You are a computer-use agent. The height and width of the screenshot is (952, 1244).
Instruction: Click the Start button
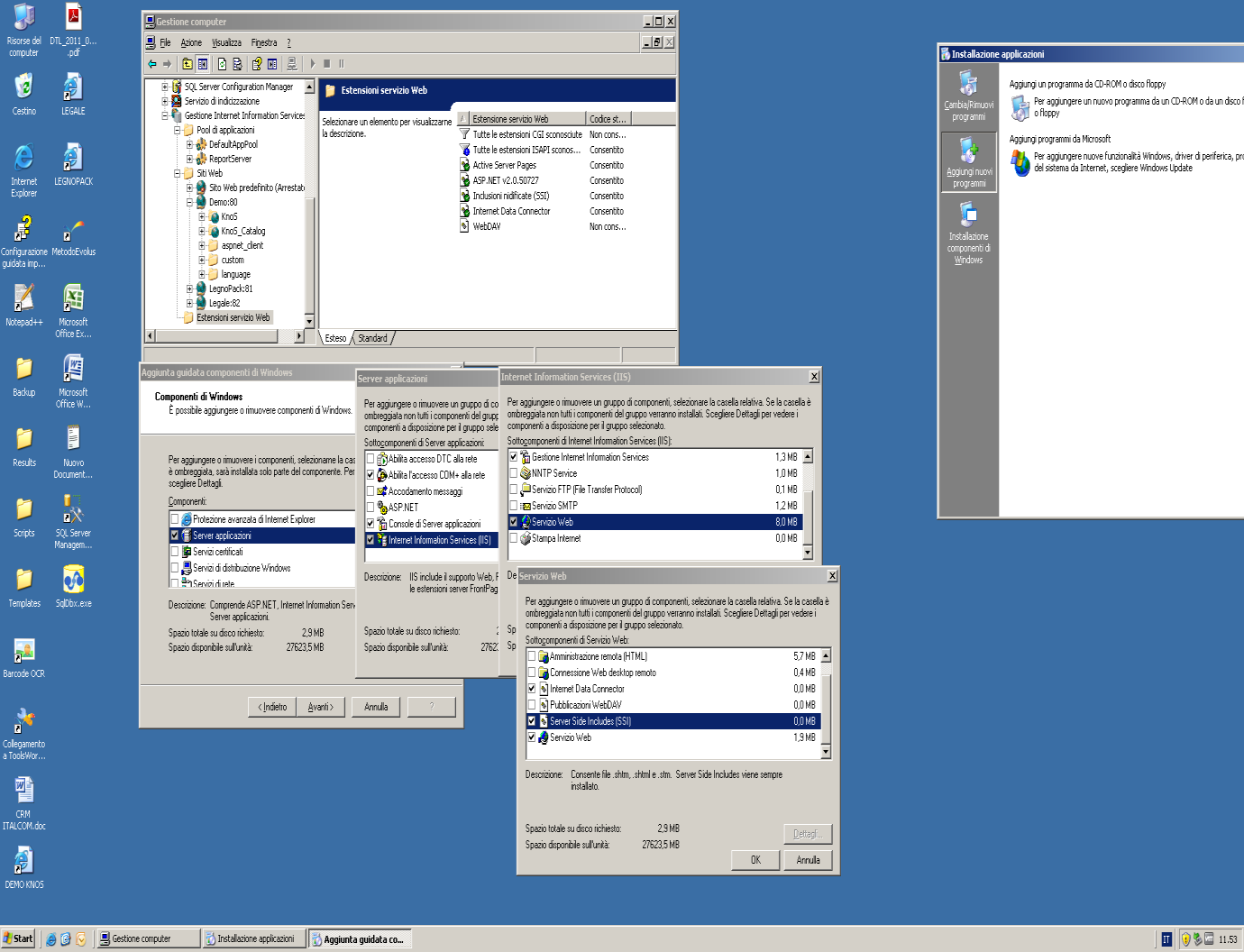click(x=18, y=938)
